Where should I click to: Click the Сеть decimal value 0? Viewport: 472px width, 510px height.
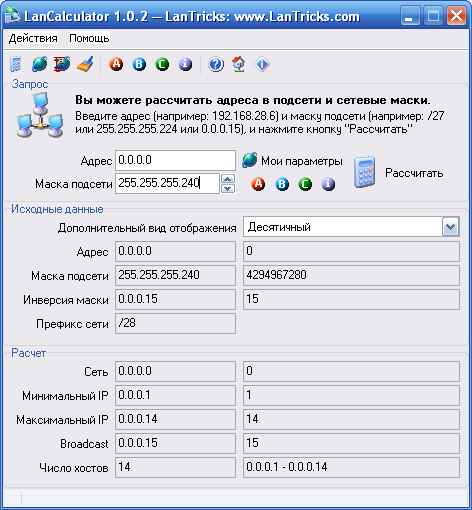click(351, 371)
